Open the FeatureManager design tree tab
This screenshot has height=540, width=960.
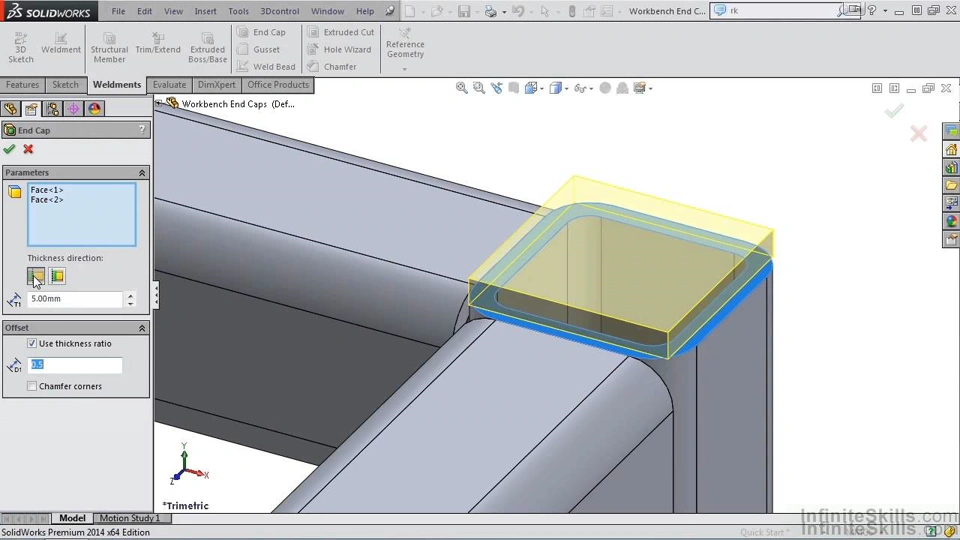coord(11,109)
